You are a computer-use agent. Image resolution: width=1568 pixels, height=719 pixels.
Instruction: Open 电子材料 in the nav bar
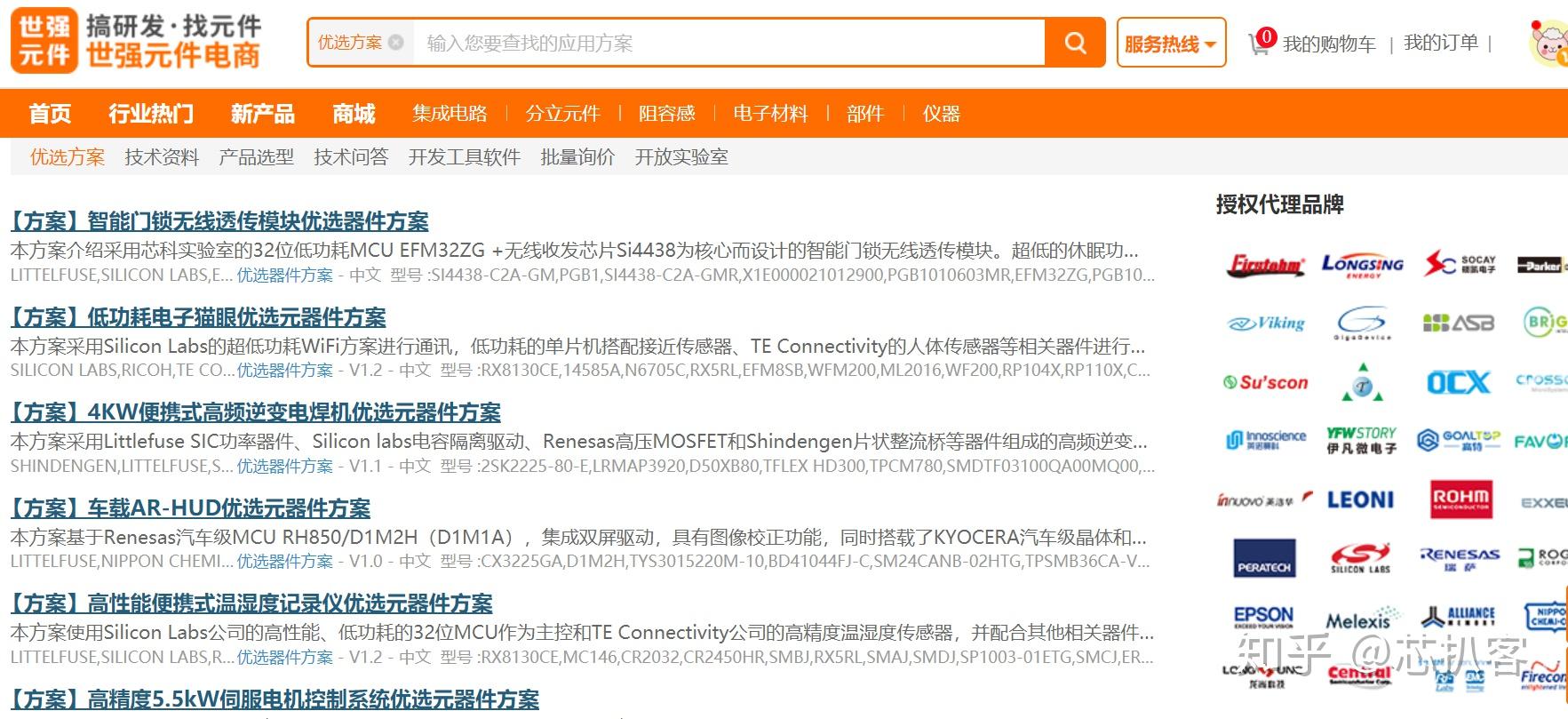click(770, 113)
